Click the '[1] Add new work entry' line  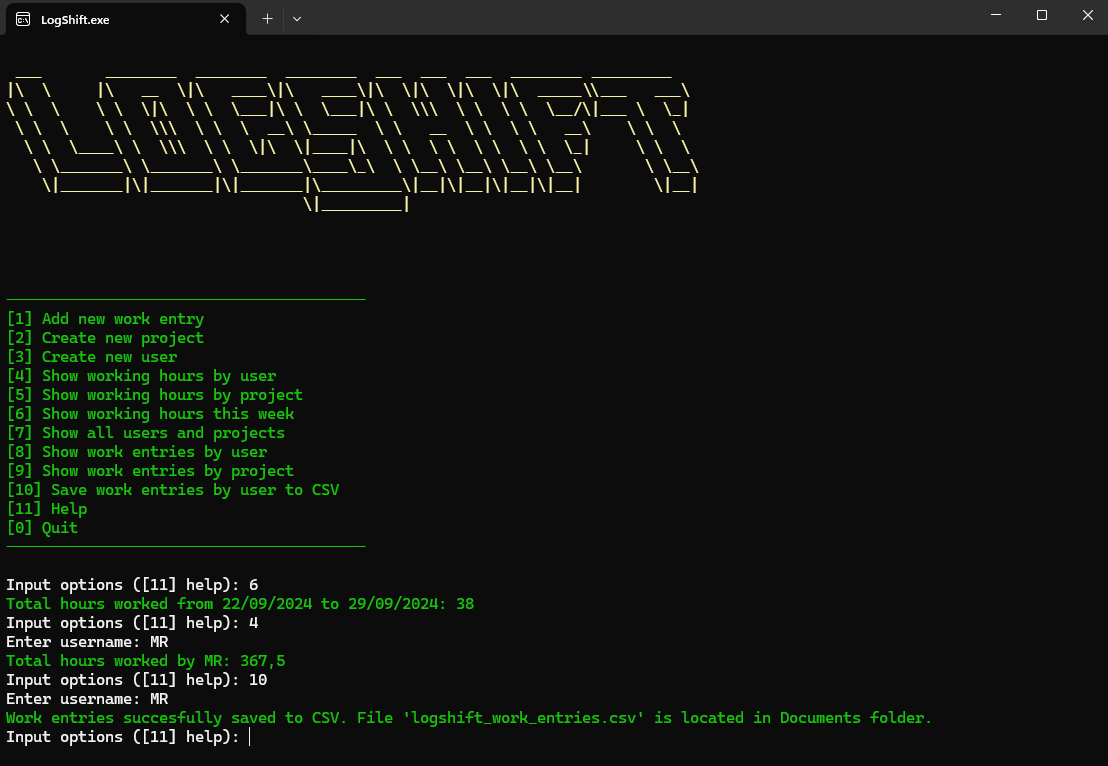click(x=105, y=319)
